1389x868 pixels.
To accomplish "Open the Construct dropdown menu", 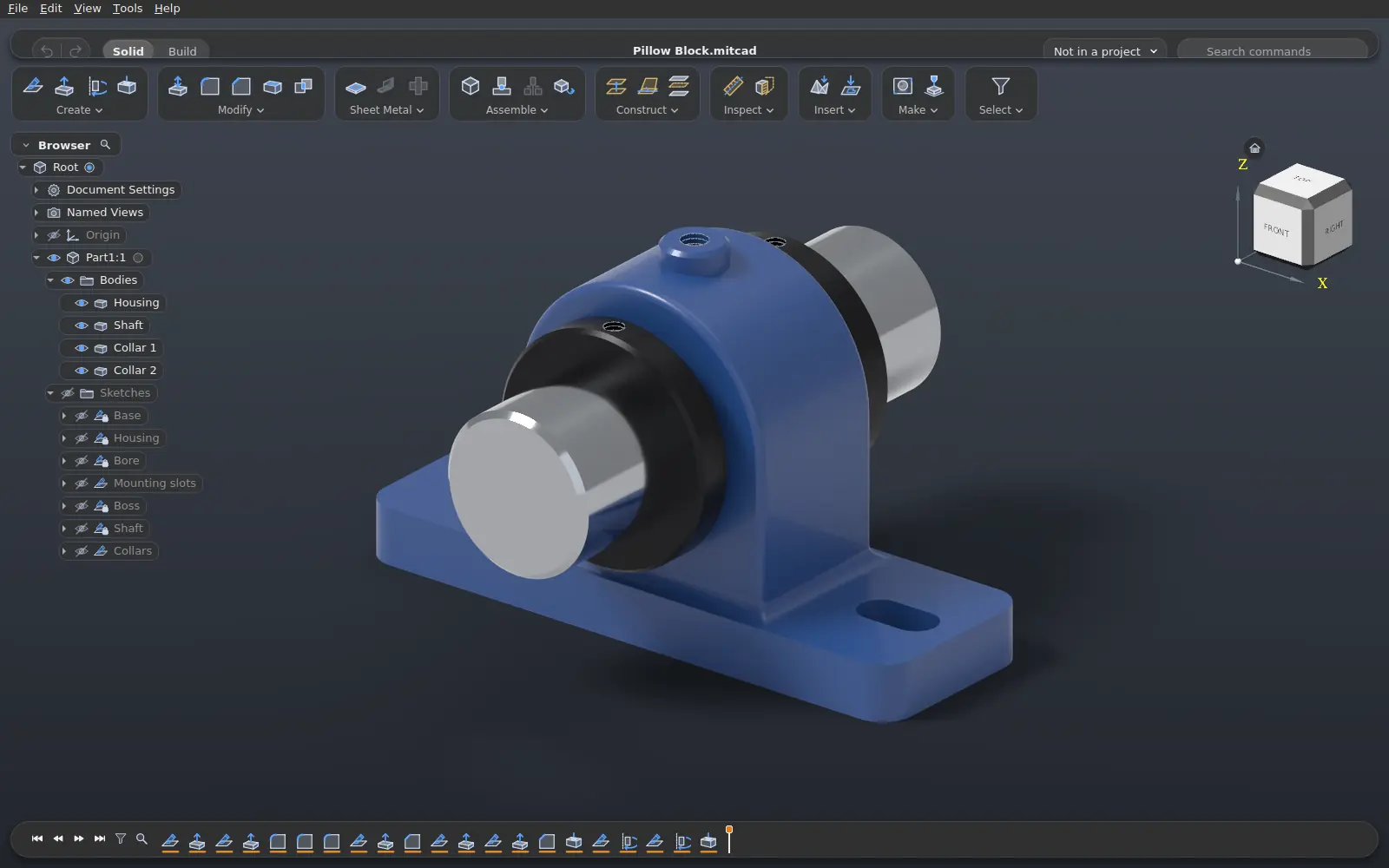I will [647, 110].
